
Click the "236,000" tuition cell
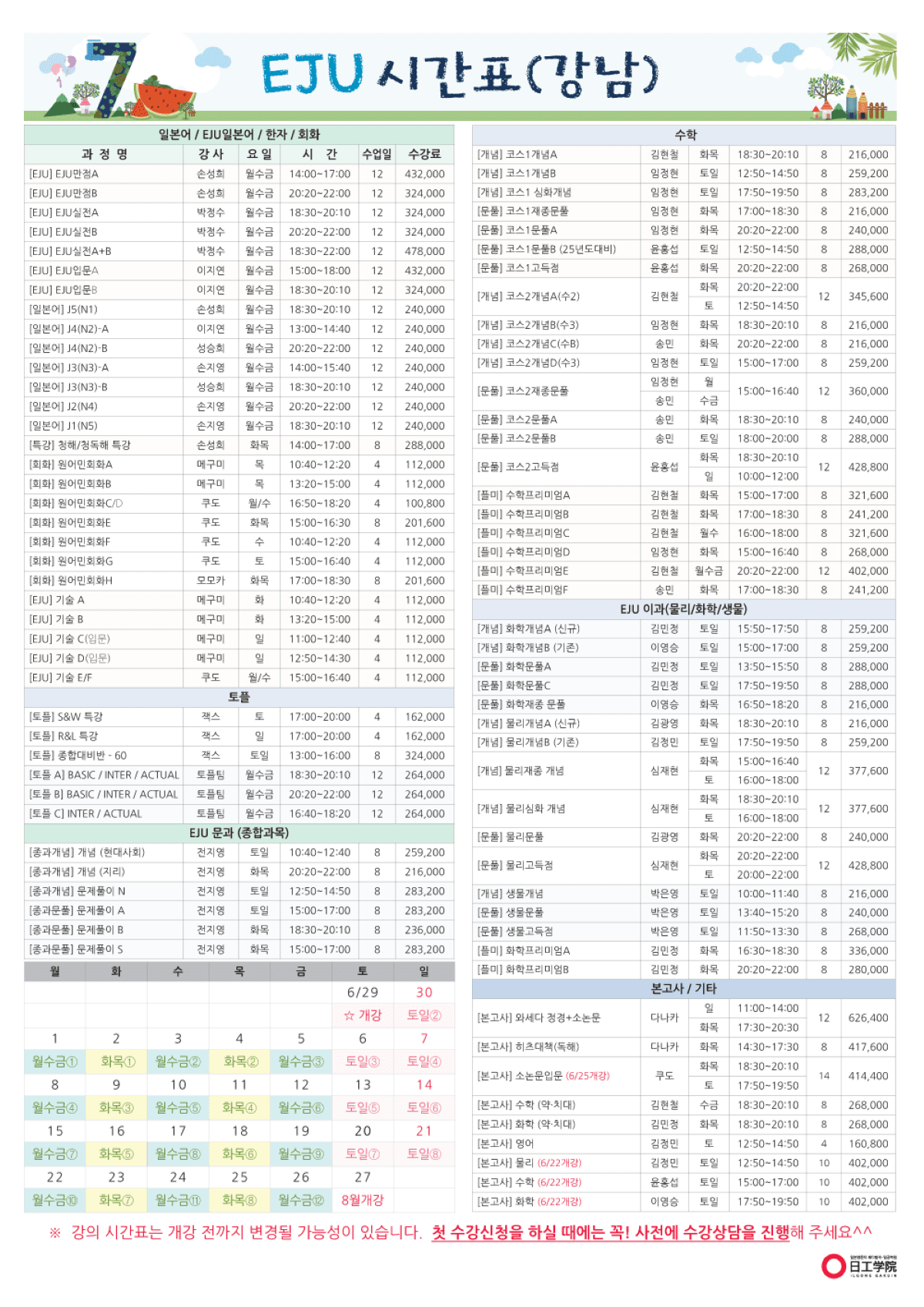[x=425, y=930]
